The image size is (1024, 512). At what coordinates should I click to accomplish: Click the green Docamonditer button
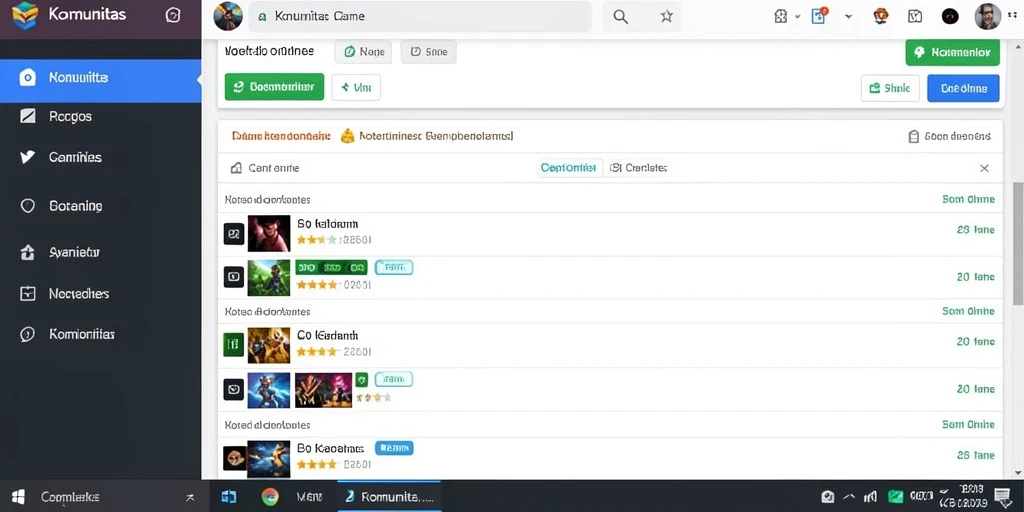coord(274,87)
